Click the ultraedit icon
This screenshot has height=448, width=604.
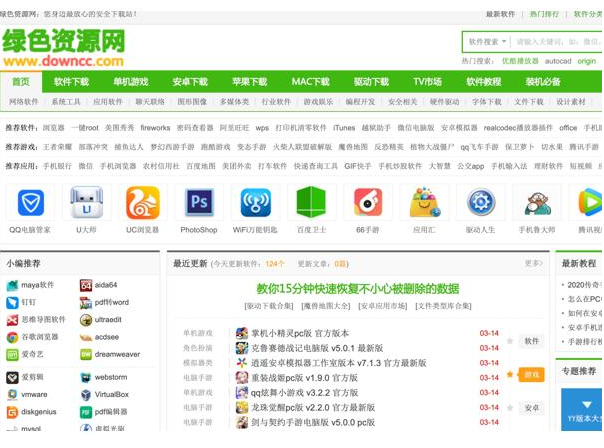(86, 320)
